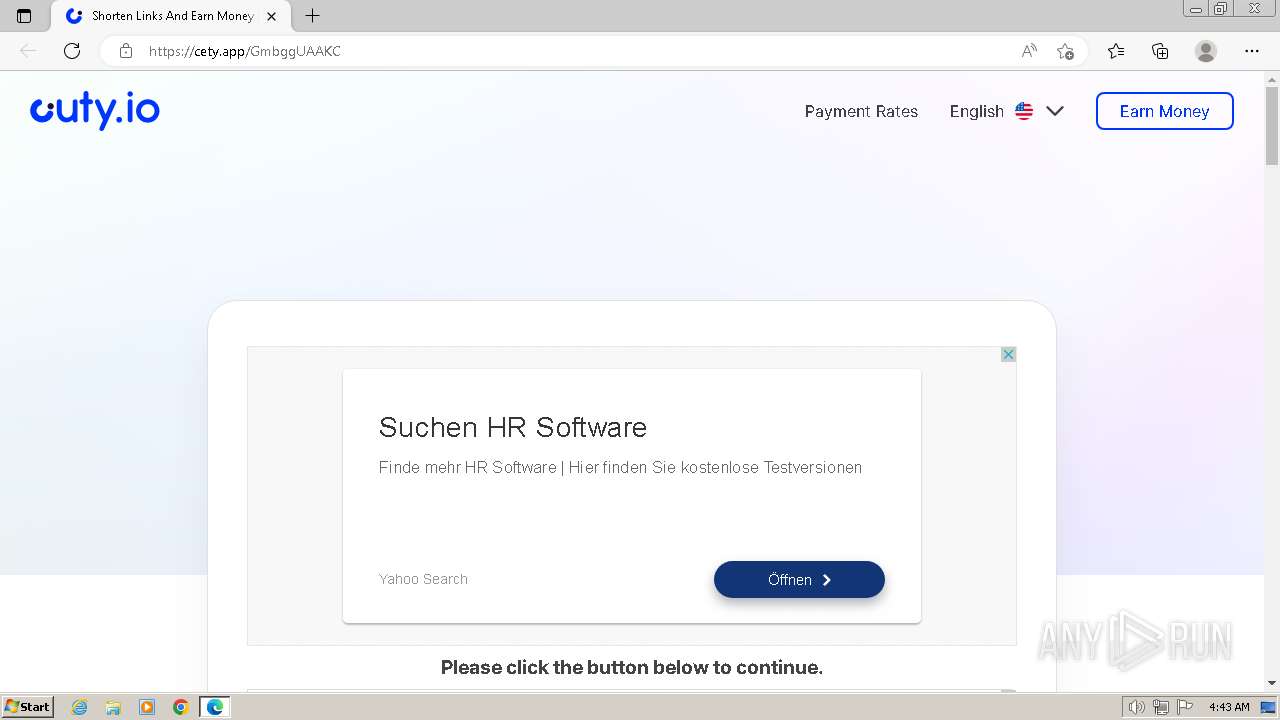Viewport: 1280px width, 720px height.
Task: Open the browser profile menu
Action: click(1206, 51)
